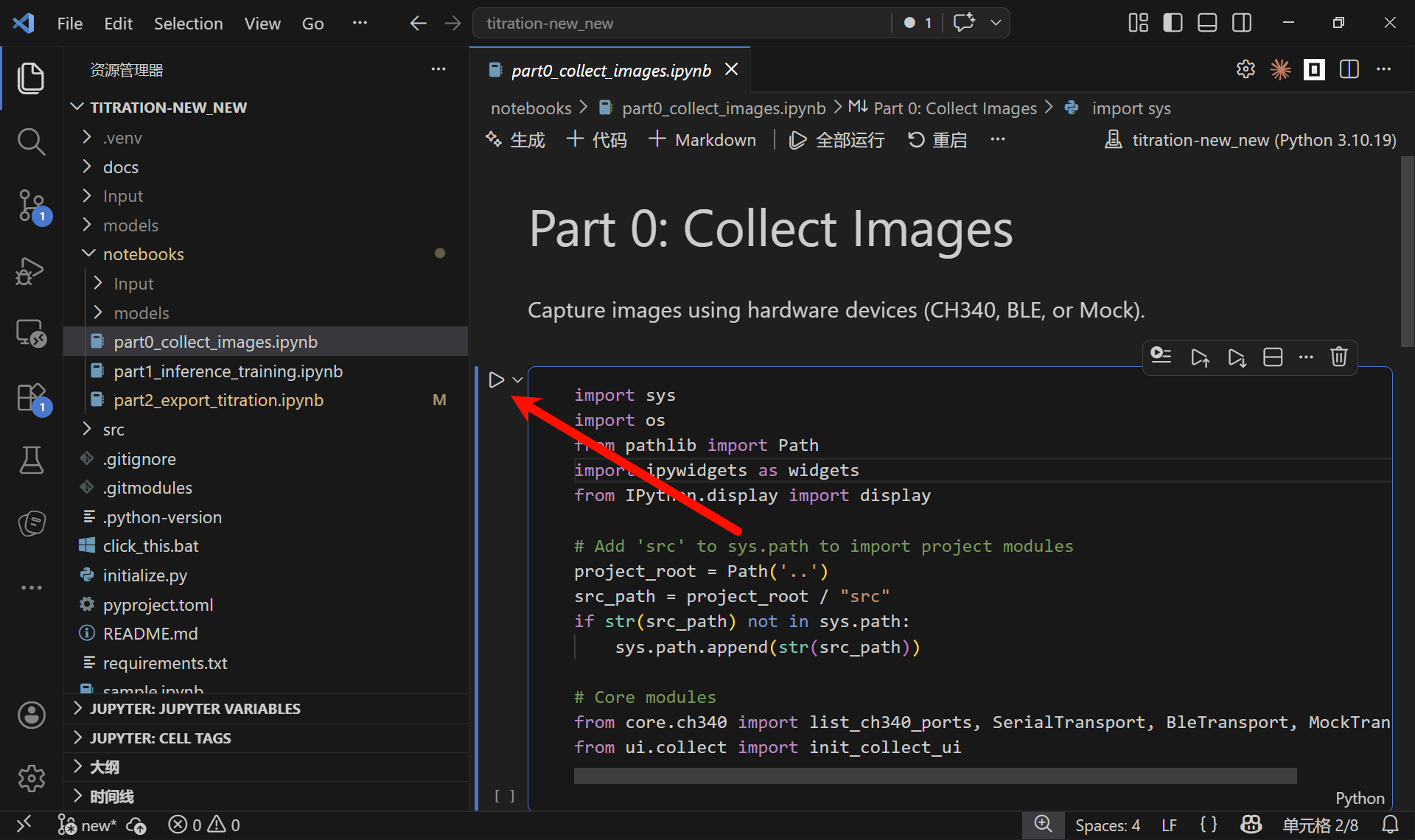Toggle secondary side bar layout button

(1242, 23)
